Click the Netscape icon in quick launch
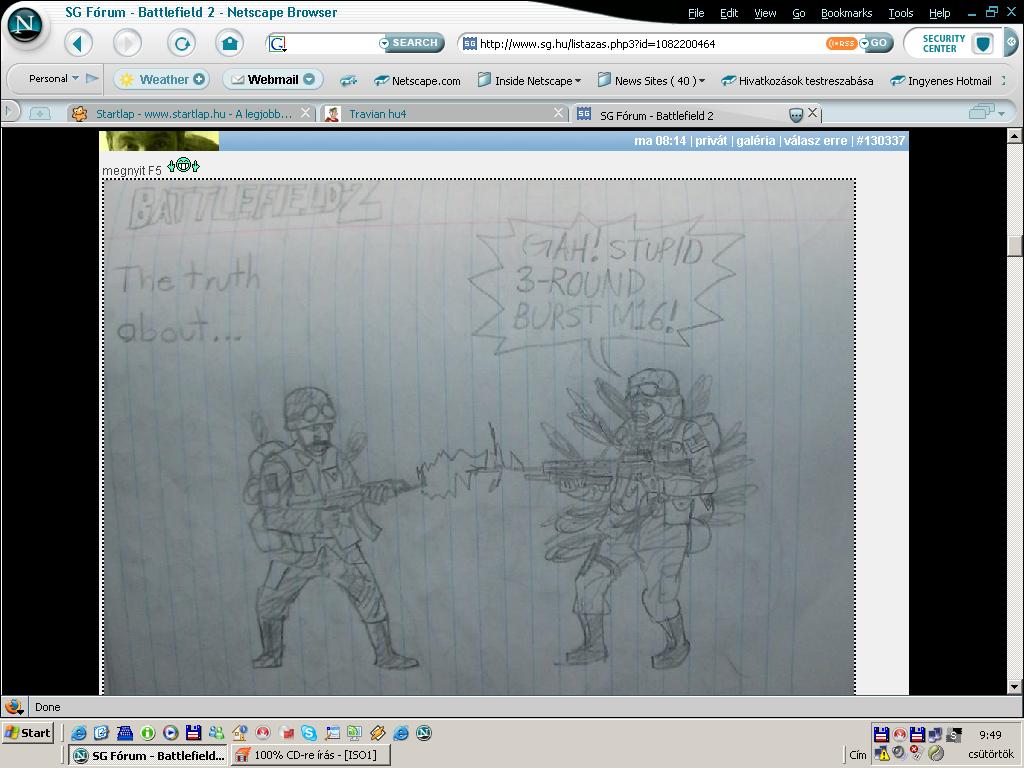This screenshot has width=1024, height=768. (423, 733)
